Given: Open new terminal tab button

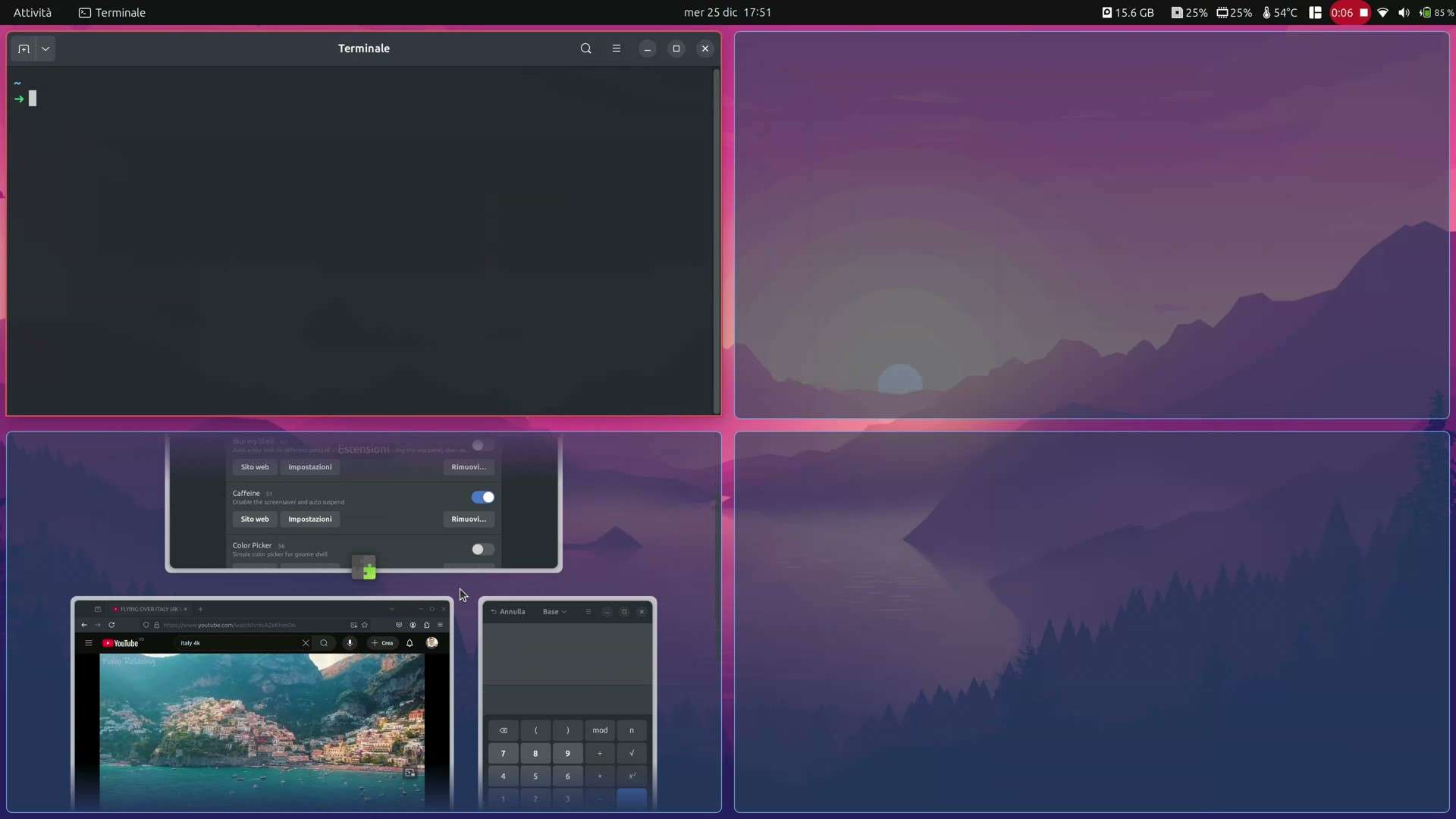Looking at the screenshot, I should point(24,49).
